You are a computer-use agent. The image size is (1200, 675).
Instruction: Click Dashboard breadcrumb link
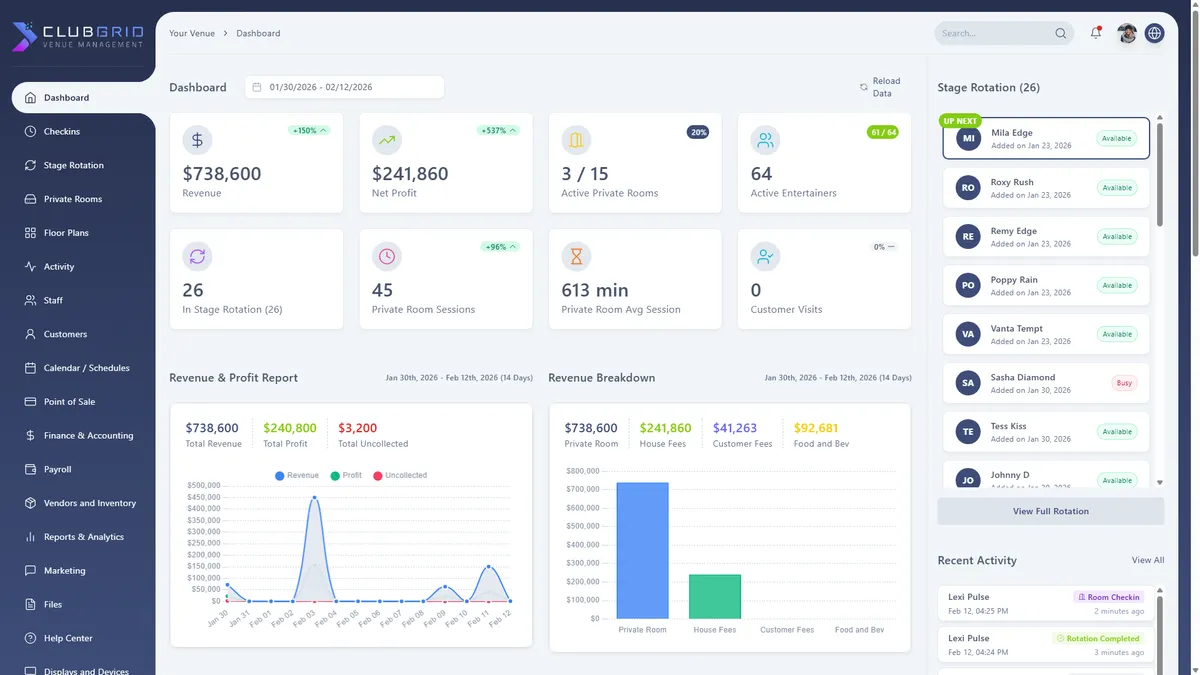[258, 33]
